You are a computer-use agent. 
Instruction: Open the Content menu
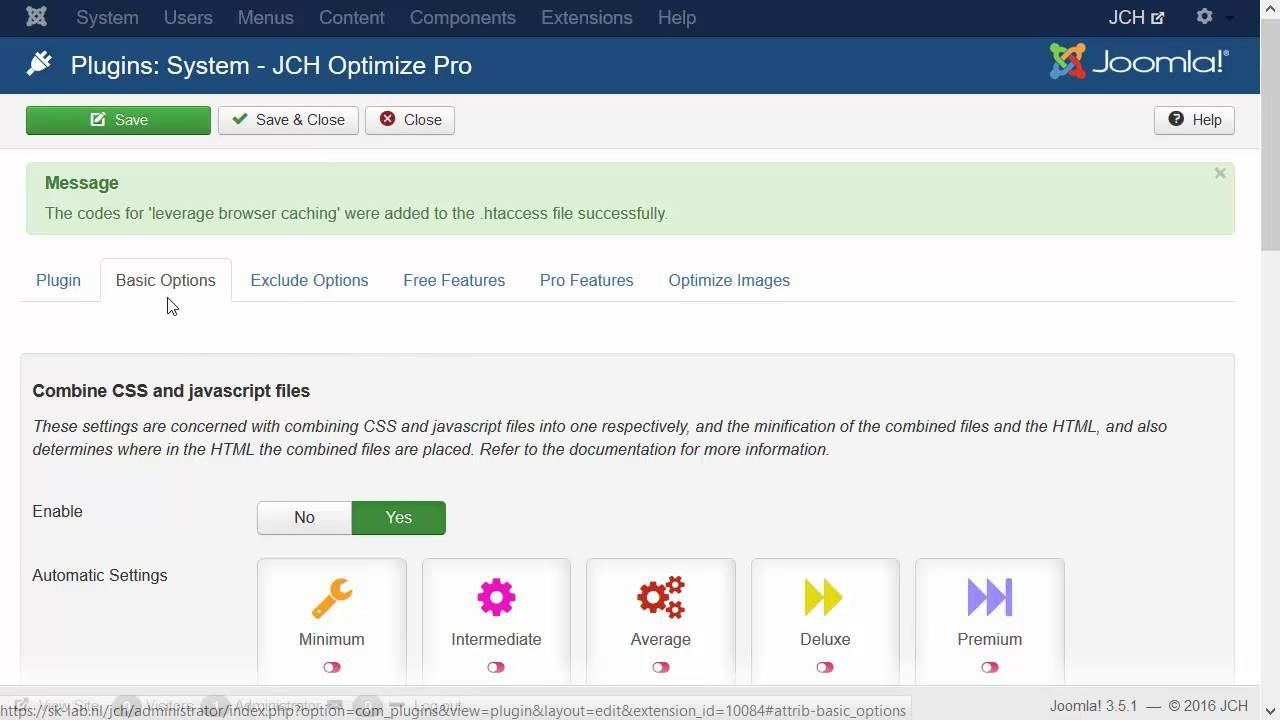(x=352, y=17)
